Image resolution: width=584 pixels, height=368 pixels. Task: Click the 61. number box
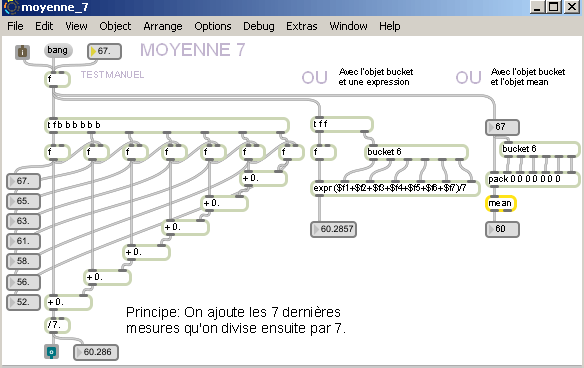pyautogui.click(x=23, y=241)
